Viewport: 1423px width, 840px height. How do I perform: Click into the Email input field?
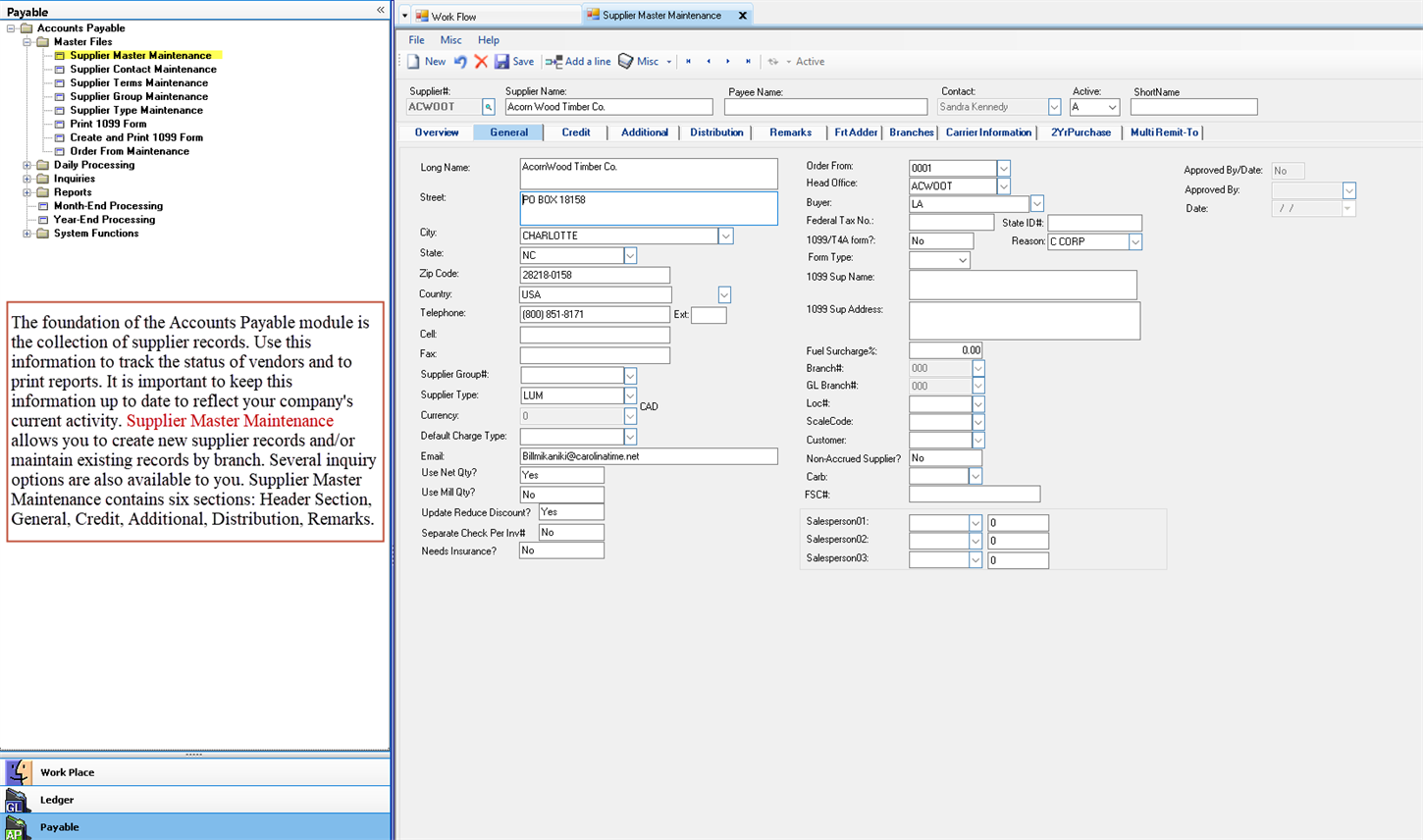pyautogui.click(x=648, y=456)
